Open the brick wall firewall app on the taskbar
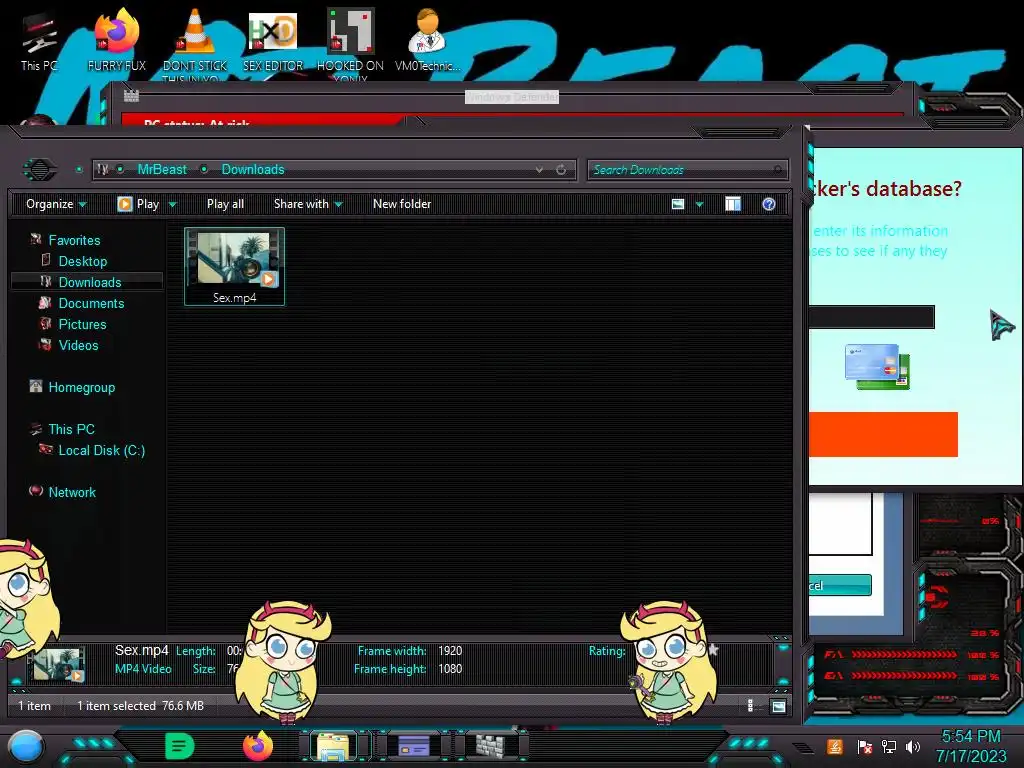Viewport: 1024px width, 768px height. click(490, 745)
